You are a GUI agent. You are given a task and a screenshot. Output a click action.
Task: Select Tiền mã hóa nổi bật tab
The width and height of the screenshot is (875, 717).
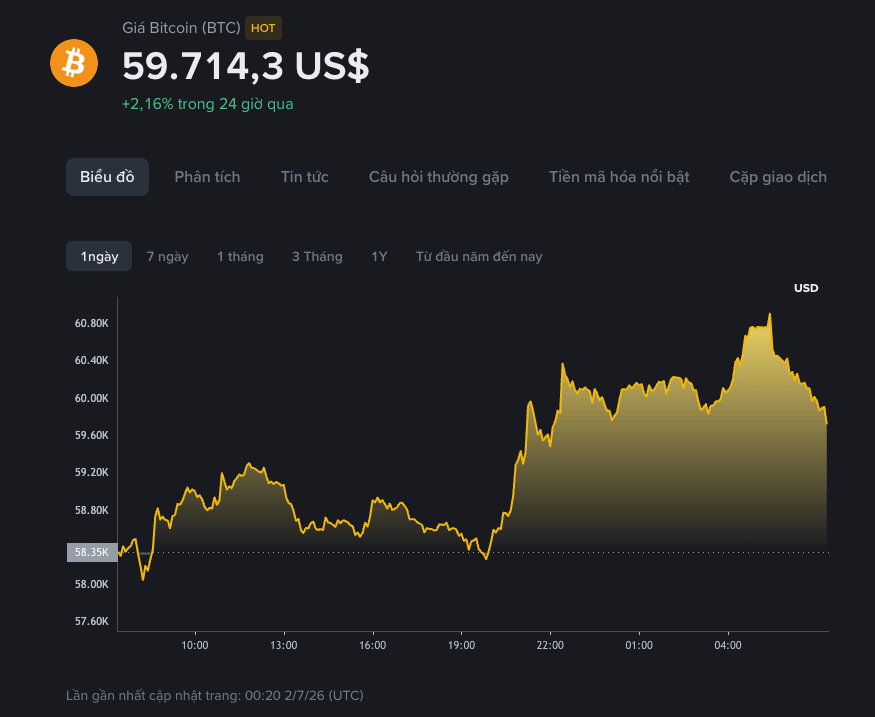(x=619, y=177)
